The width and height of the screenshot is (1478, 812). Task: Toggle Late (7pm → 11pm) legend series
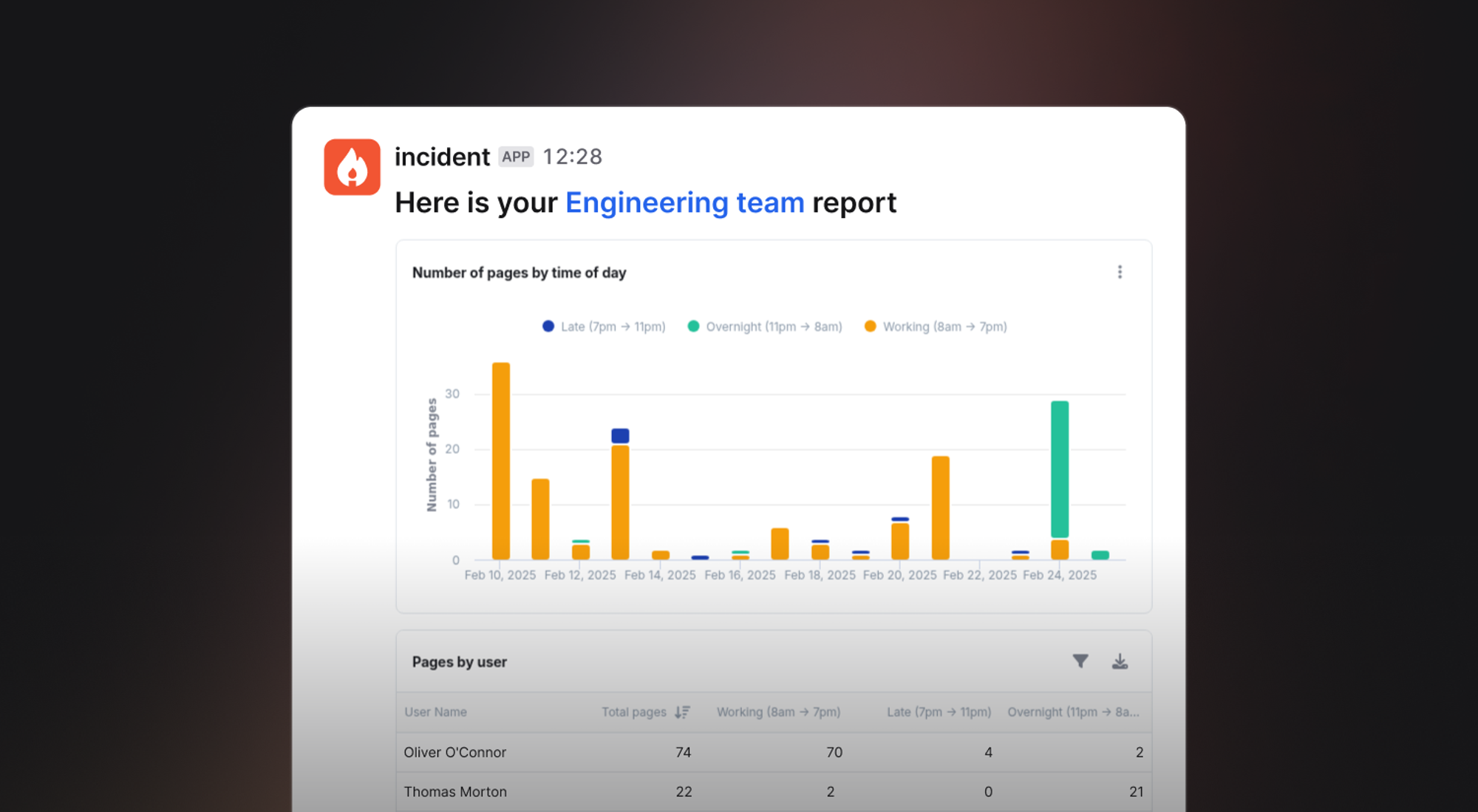point(604,327)
